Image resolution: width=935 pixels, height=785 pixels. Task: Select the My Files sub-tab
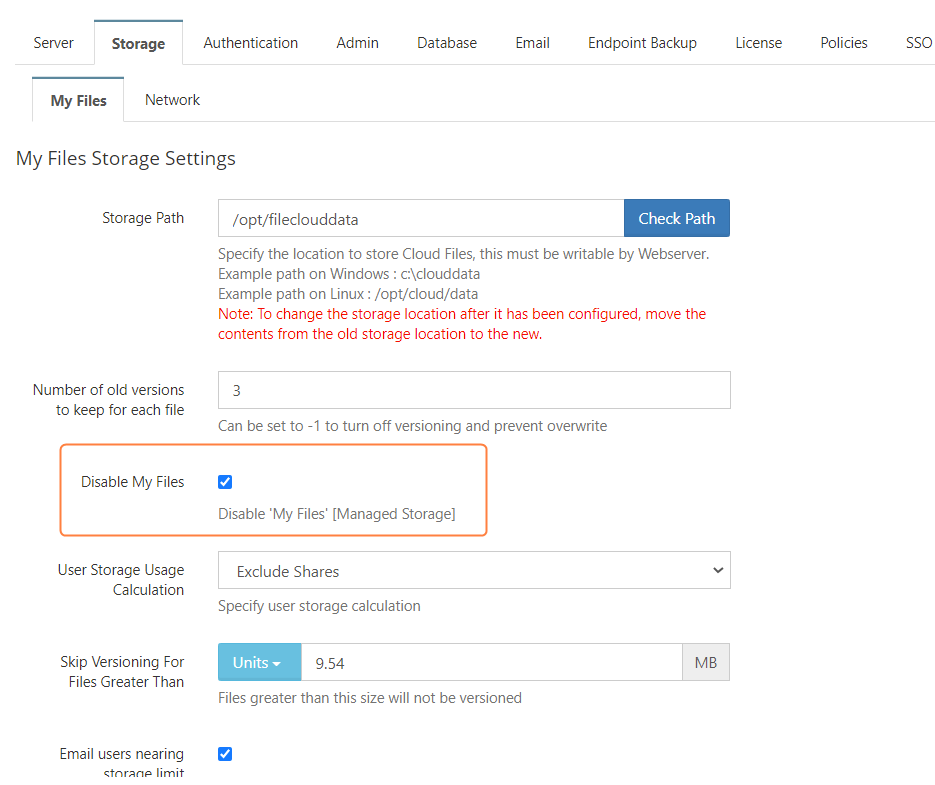click(78, 100)
